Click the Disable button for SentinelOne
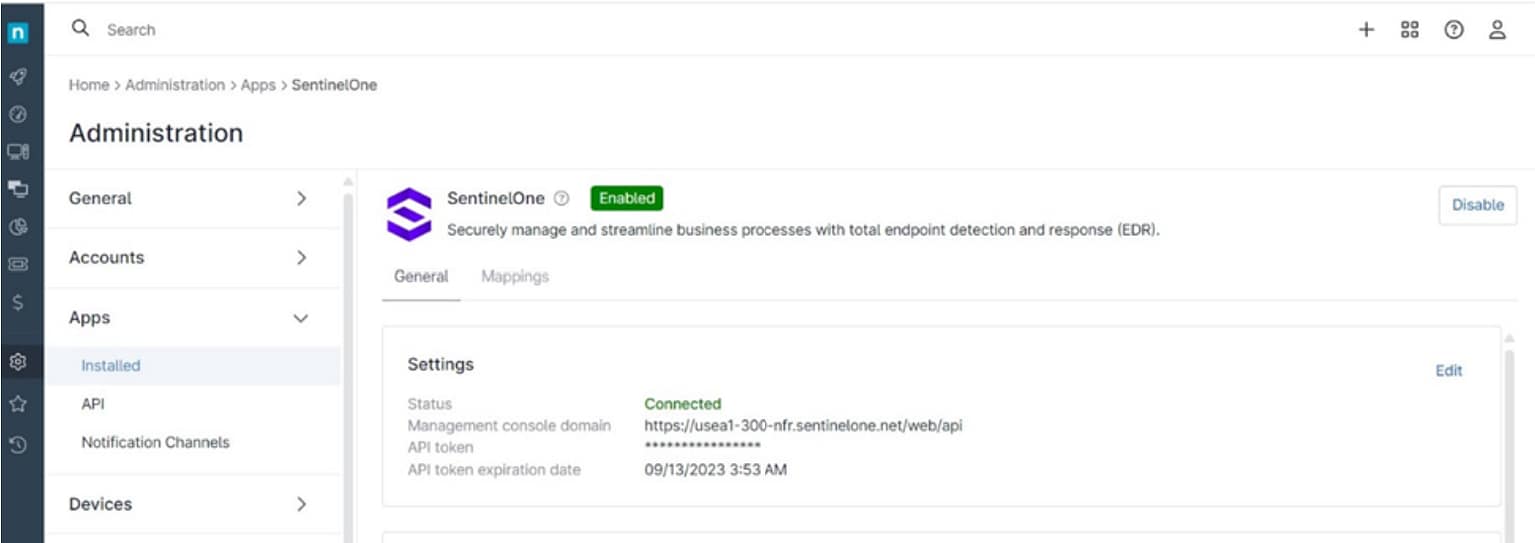The height and width of the screenshot is (543, 1535). (1477, 205)
